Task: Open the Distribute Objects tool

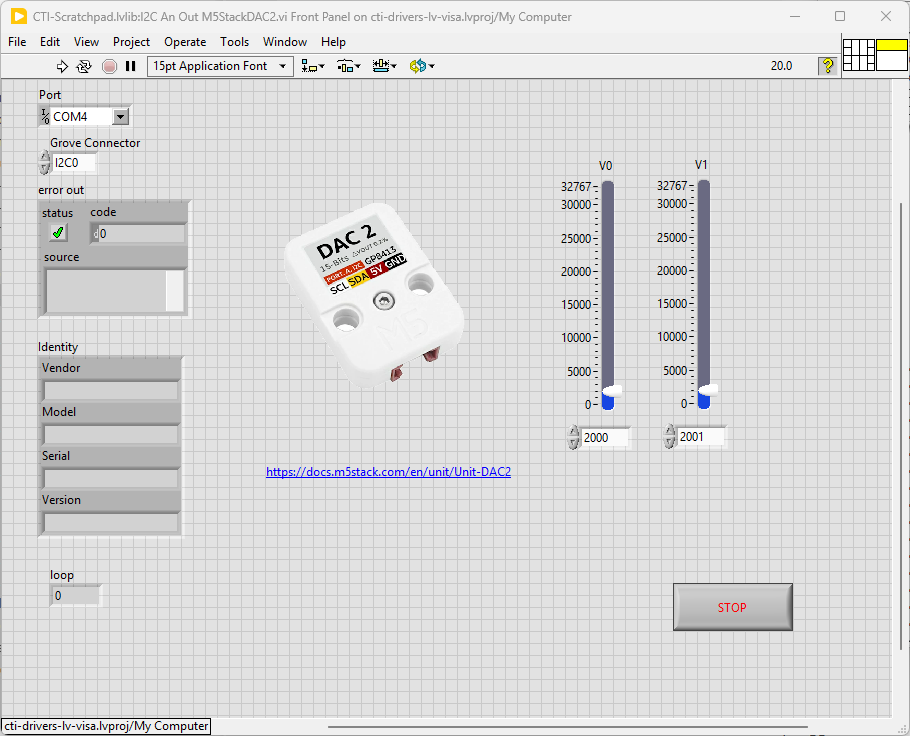Action: point(347,66)
